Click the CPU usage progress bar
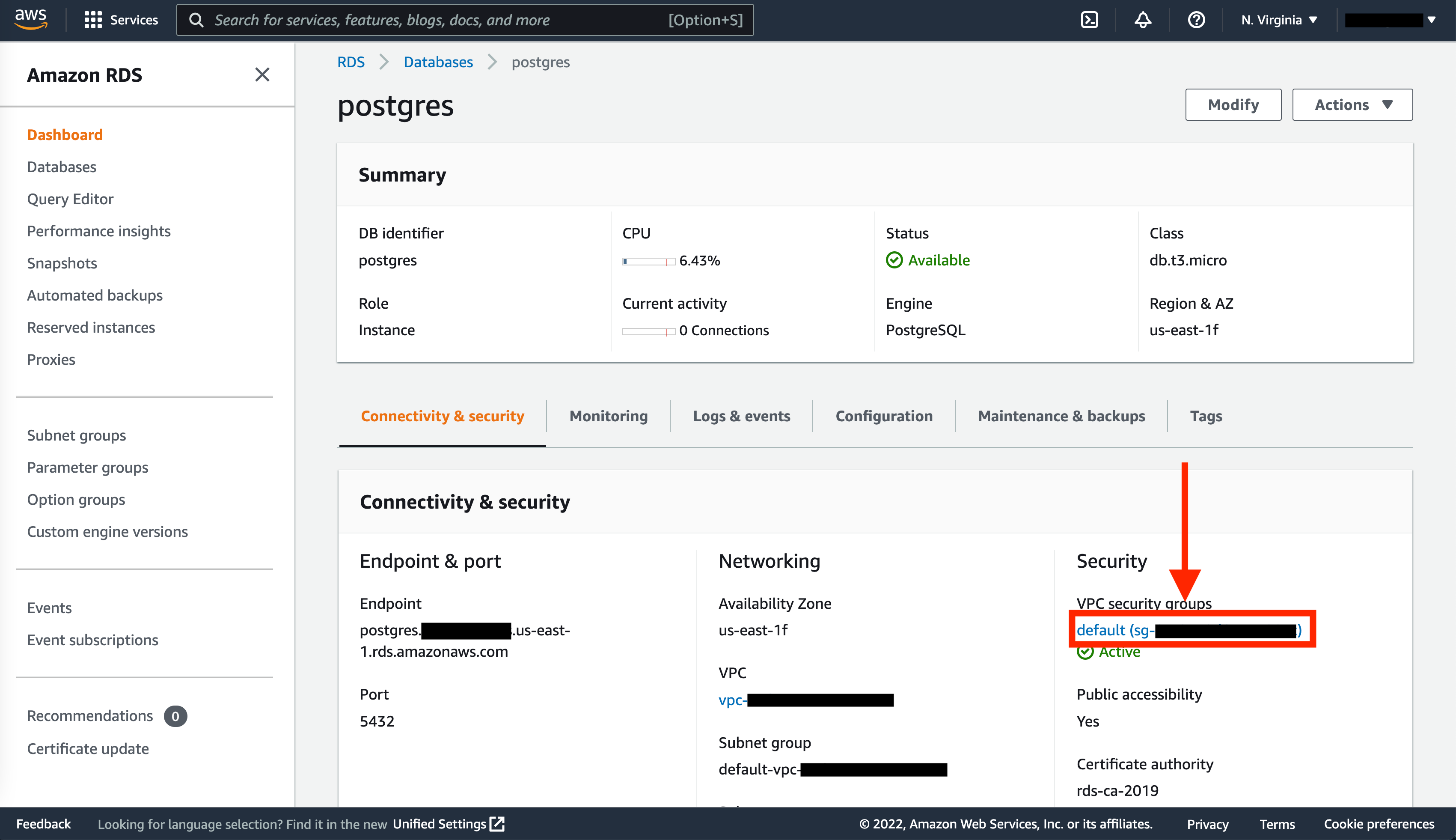The image size is (1456, 840). pos(648,261)
